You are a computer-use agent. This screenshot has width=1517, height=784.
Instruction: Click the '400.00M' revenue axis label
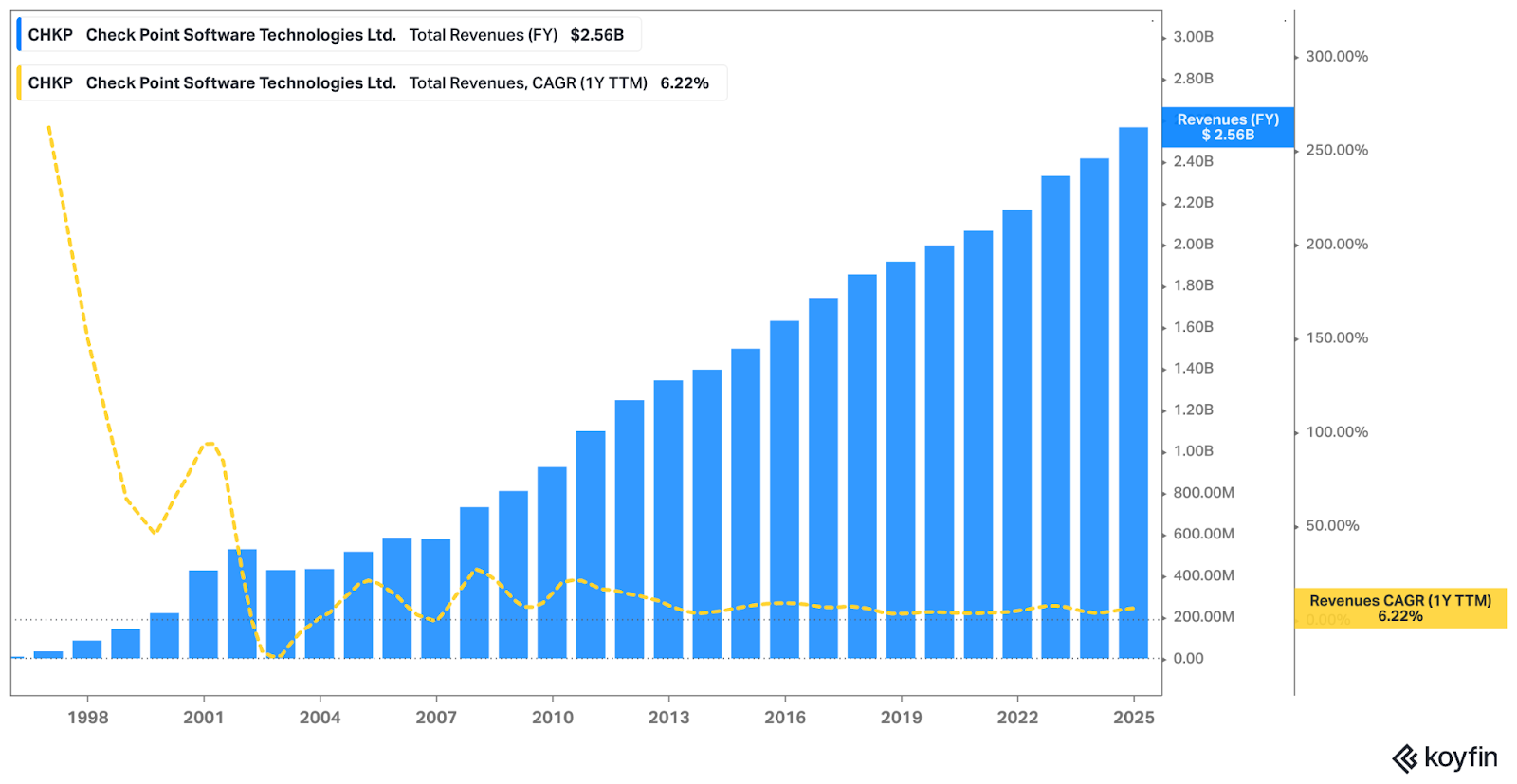coord(1204,575)
